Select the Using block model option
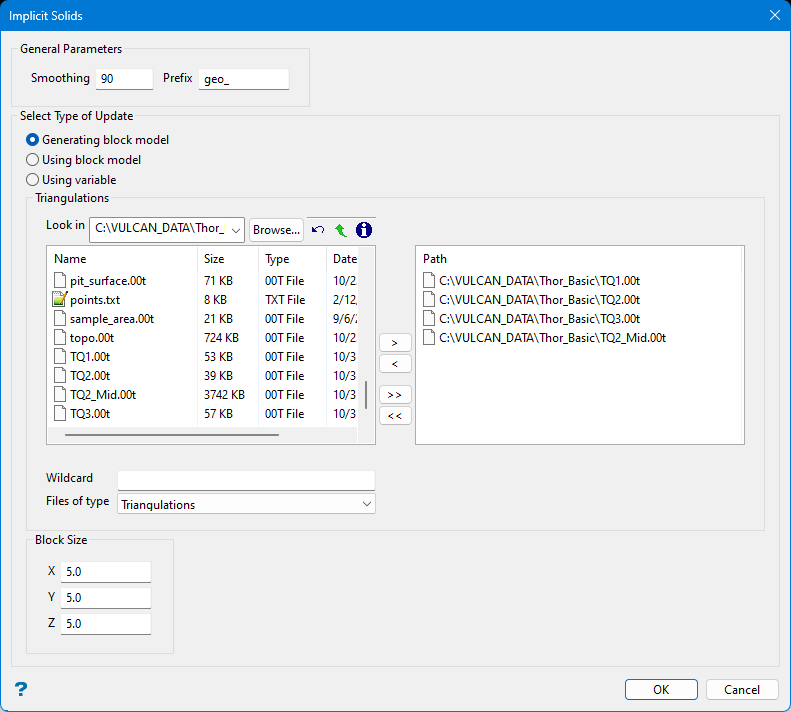Viewport: 791px width, 712px height. tap(33, 160)
